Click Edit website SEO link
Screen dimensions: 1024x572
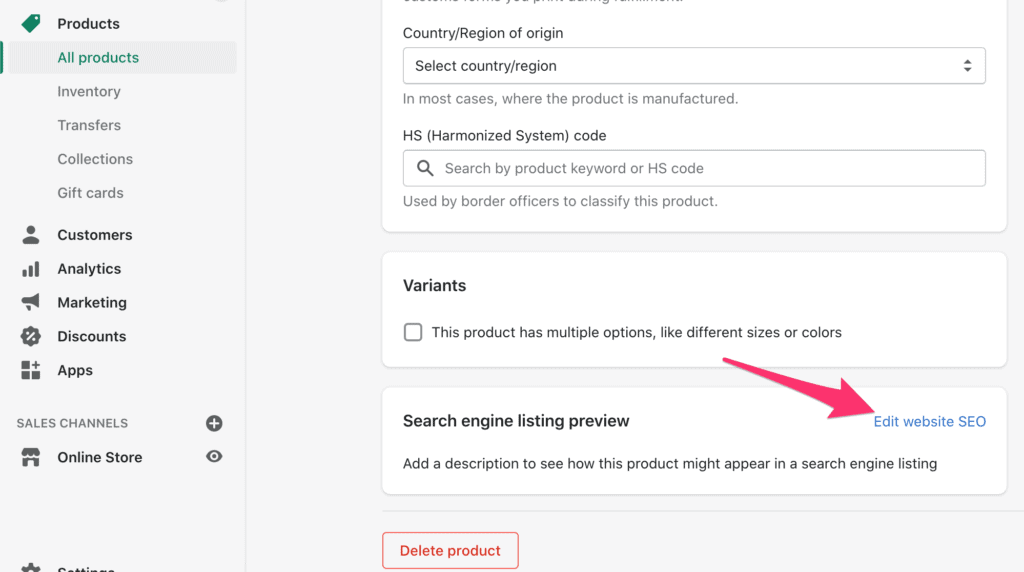930,422
